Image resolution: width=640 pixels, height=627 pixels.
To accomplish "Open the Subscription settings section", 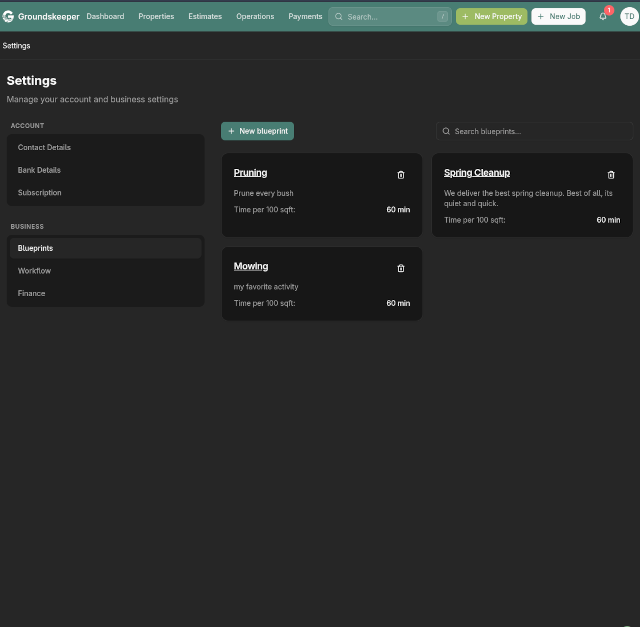I will (x=39, y=192).
